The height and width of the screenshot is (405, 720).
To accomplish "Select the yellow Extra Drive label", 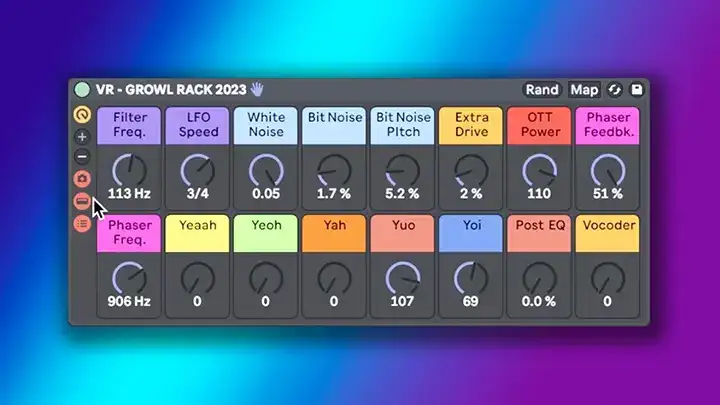I will 471,125.
